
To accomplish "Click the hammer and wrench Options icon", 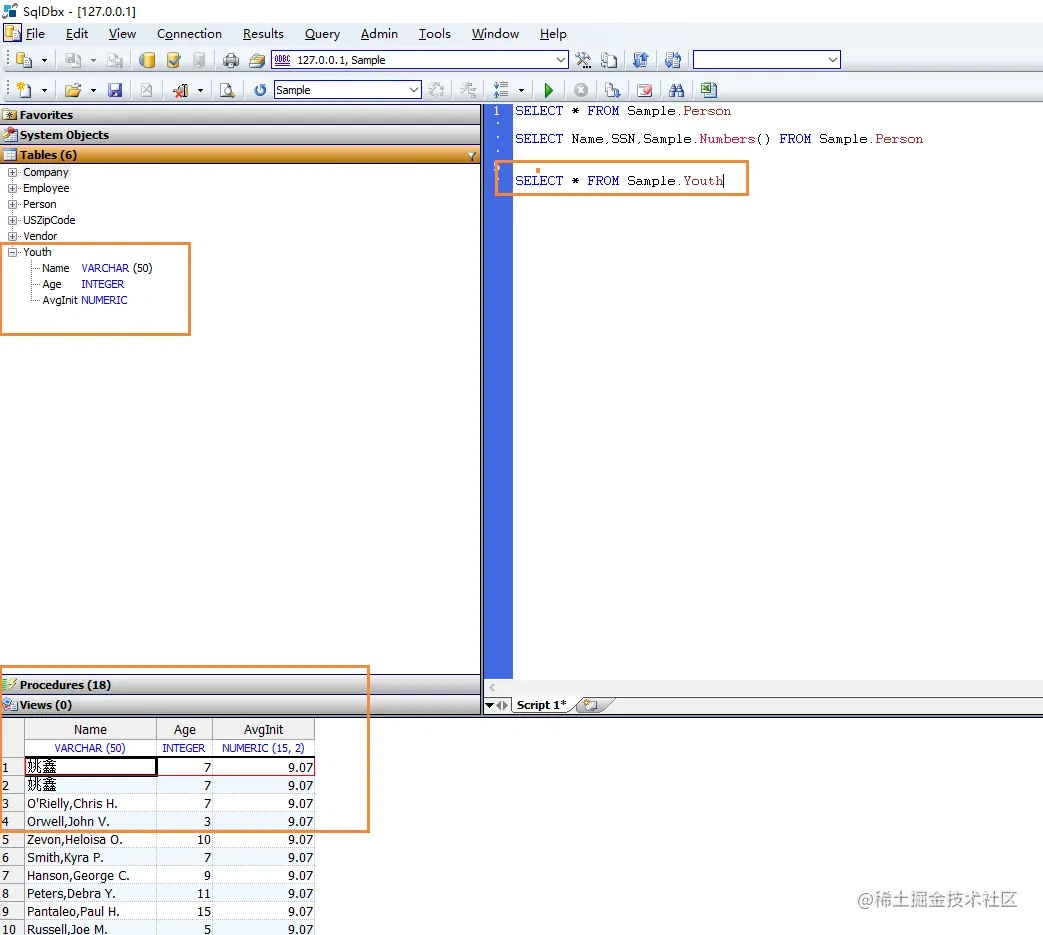I will [583, 61].
